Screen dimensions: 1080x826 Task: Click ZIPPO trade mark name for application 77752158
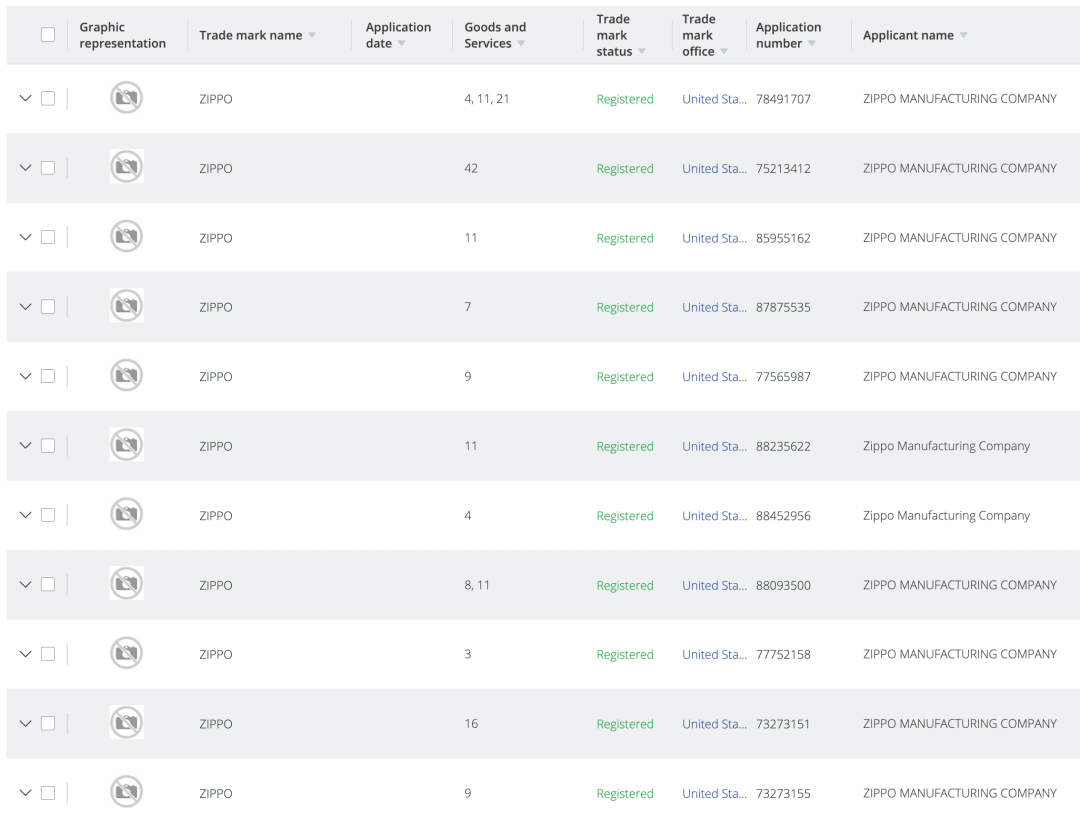tap(216, 654)
